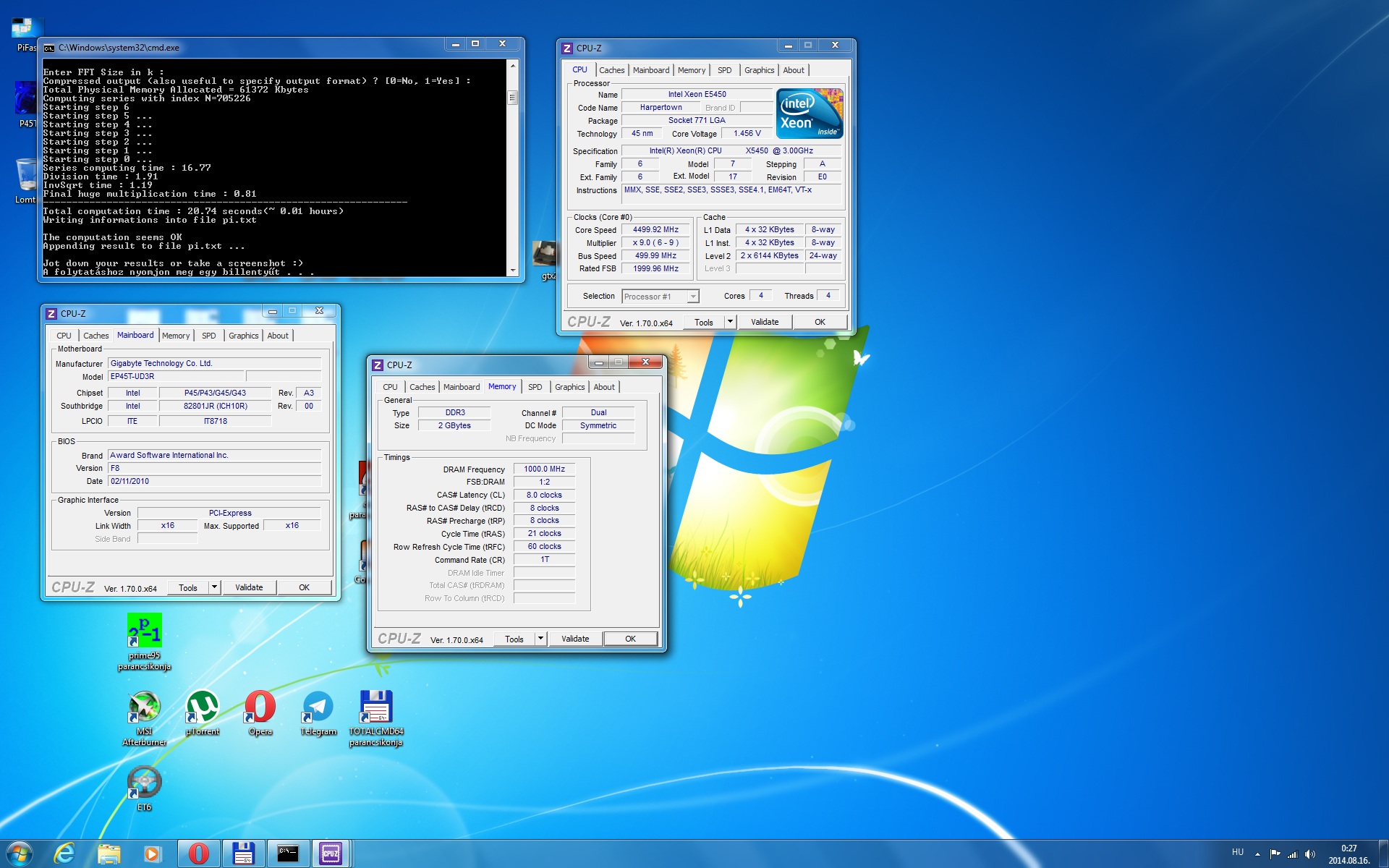Click the network signal tray icon

tap(1293, 854)
